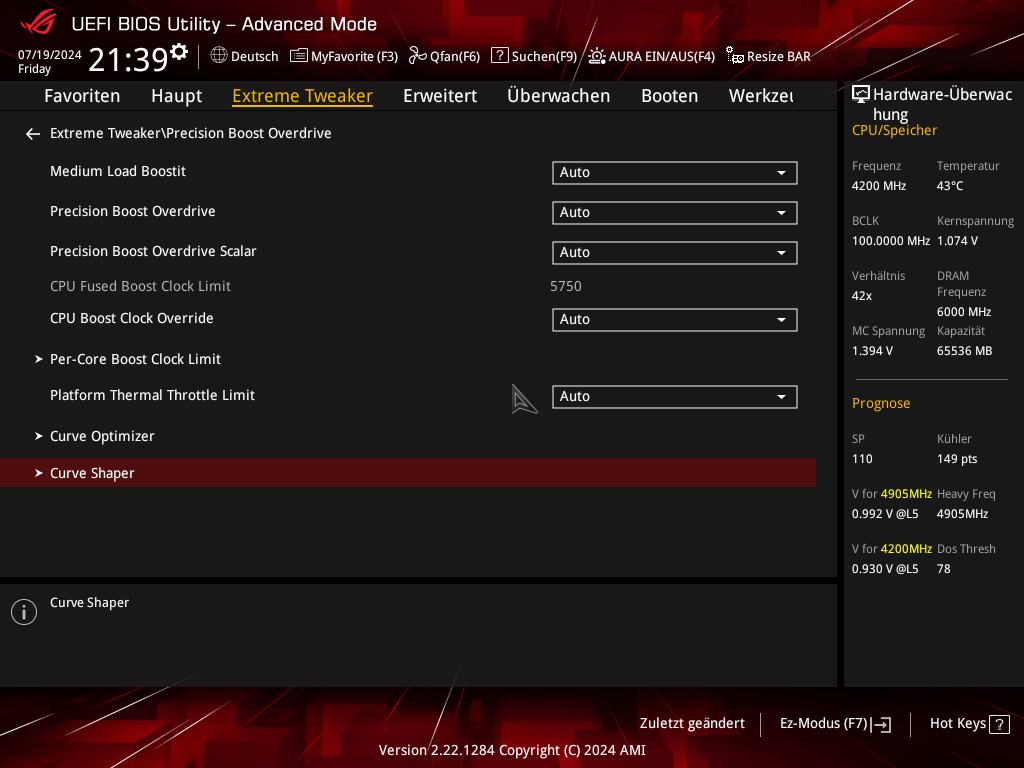The width and height of the screenshot is (1024, 768).
Task: Click the SP value 110
Action: 862,459
